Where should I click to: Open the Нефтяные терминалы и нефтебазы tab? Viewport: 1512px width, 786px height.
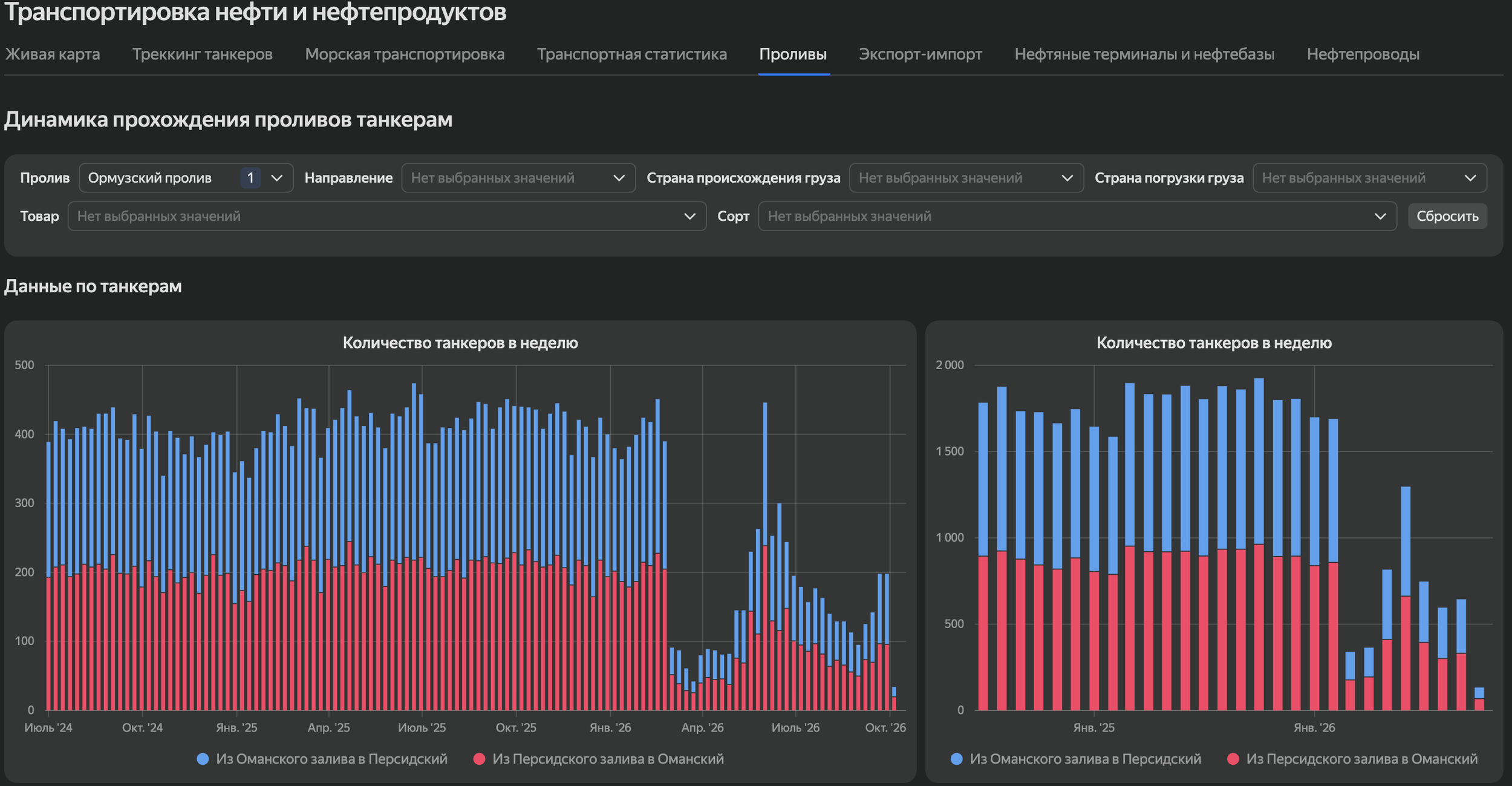(1144, 54)
